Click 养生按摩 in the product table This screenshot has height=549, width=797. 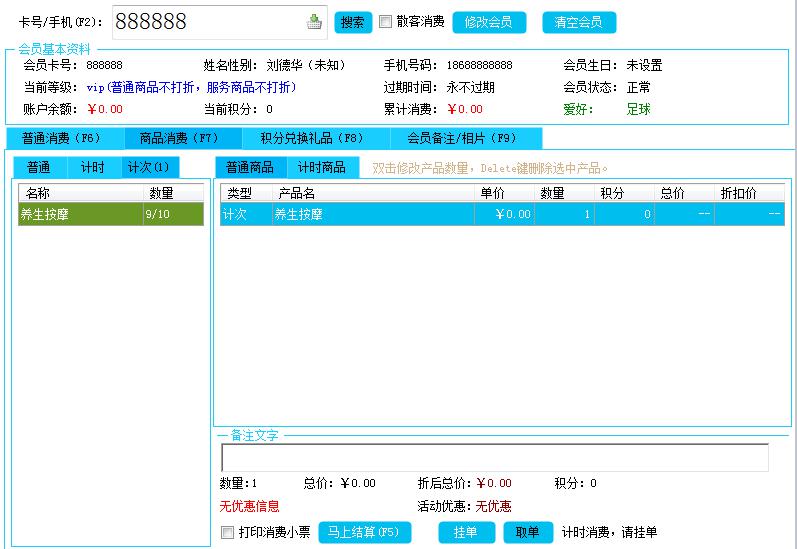tap(373, 214)
